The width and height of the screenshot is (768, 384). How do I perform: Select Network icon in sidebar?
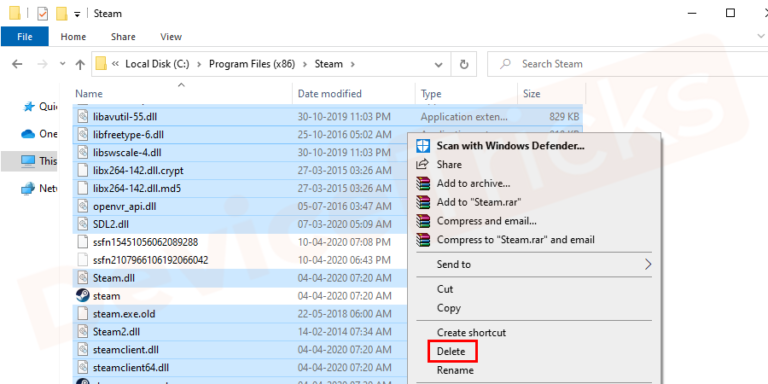click(28, 188)
